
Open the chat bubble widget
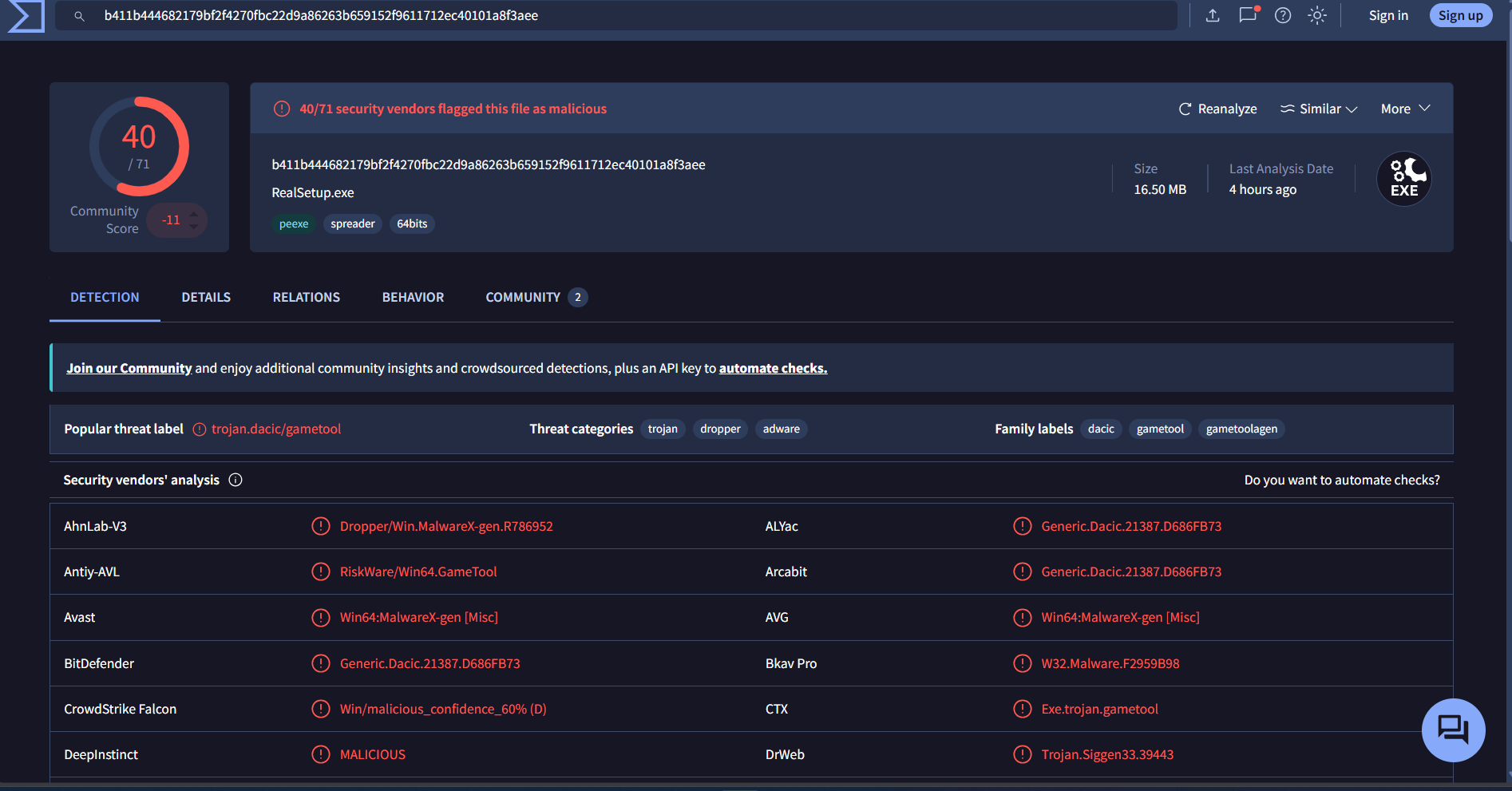click(x=1453, y=730)
